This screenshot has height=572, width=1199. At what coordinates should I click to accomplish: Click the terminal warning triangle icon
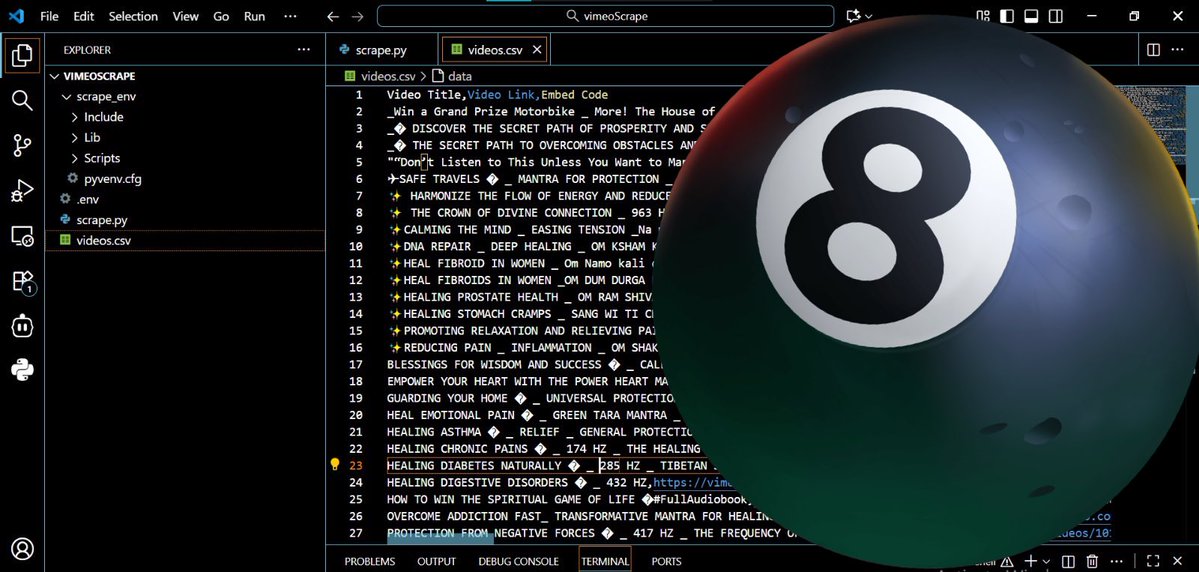(1007, 562)
